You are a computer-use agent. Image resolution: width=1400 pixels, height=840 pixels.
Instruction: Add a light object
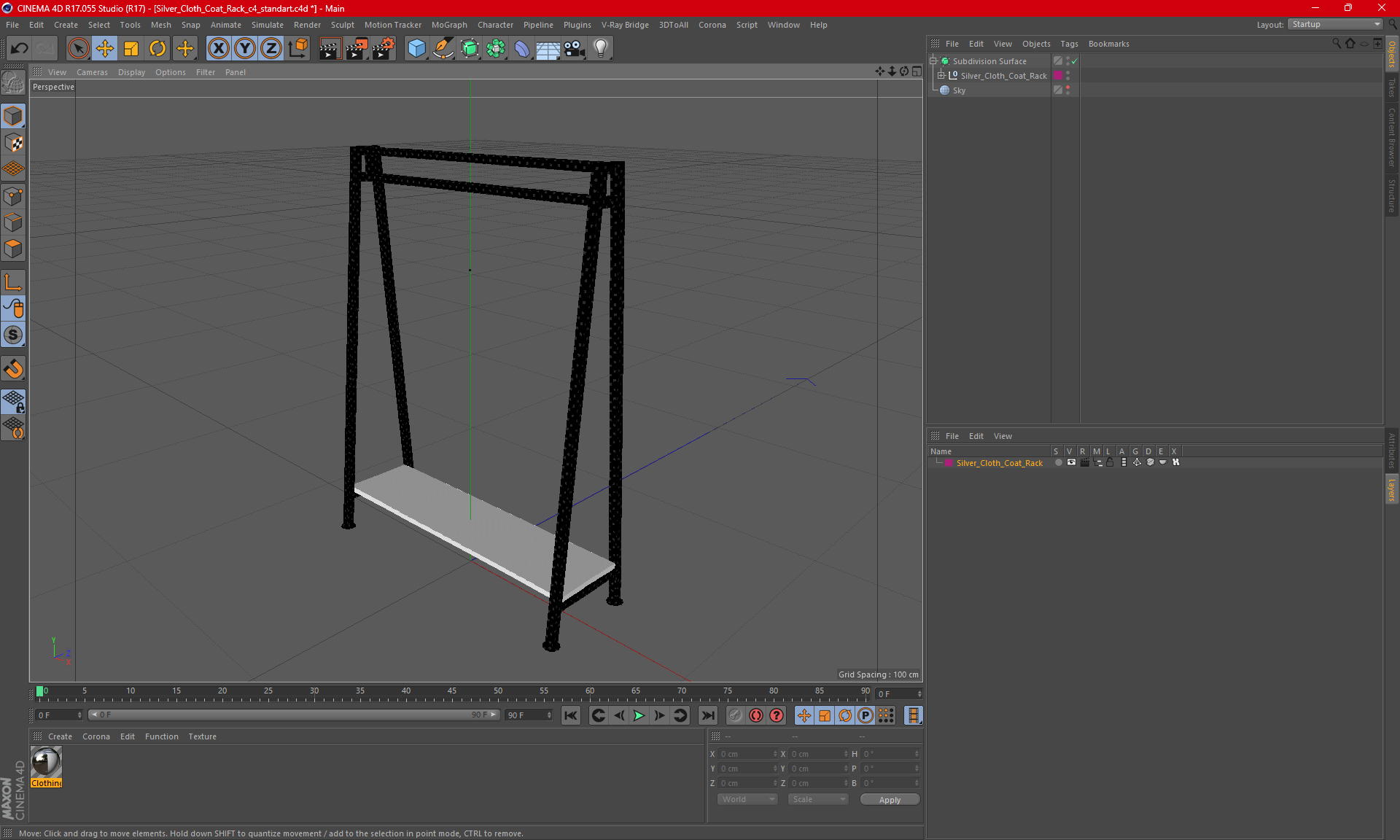coord(600,49)
